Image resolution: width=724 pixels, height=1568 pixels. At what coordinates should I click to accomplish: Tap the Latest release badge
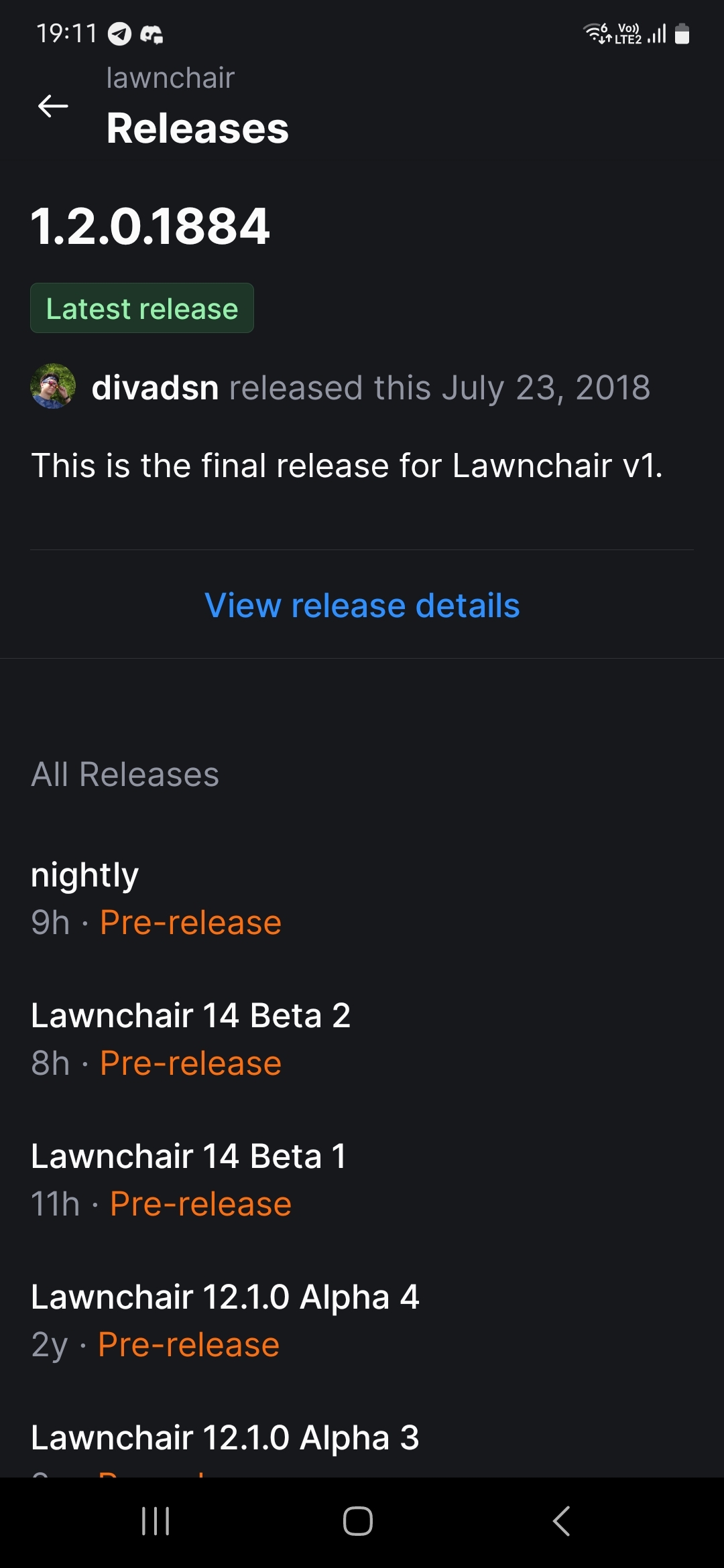pyautogui.click(x=142, y=308)
